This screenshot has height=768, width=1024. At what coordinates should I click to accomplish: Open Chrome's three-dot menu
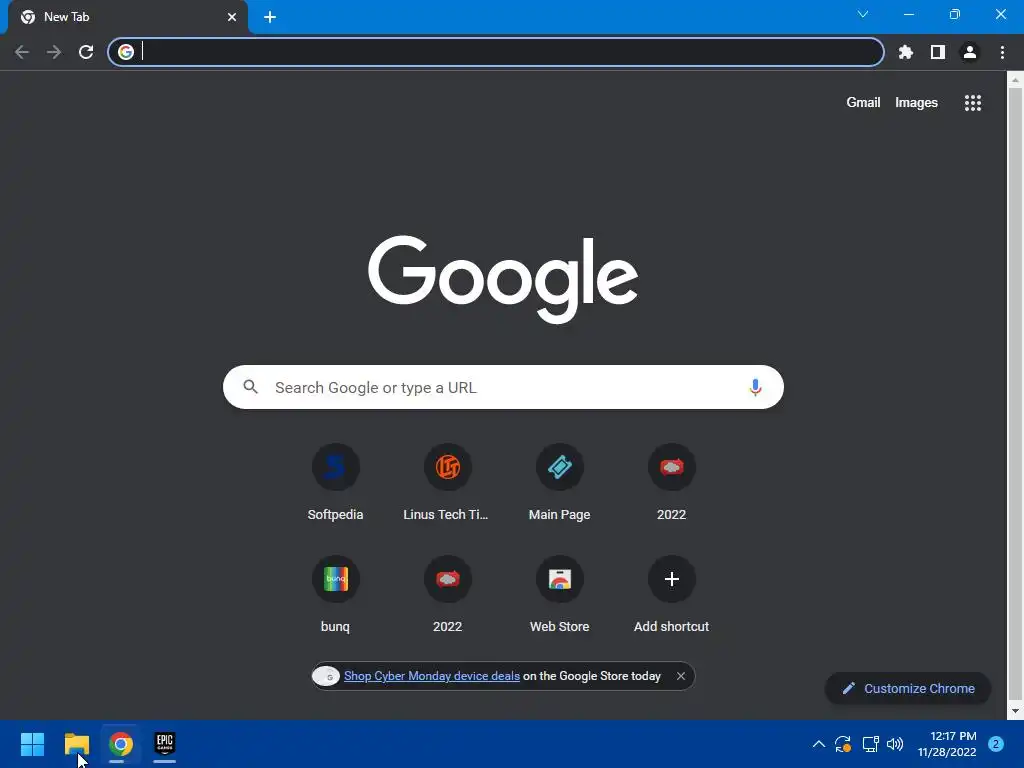click(x=1002, y=52)
